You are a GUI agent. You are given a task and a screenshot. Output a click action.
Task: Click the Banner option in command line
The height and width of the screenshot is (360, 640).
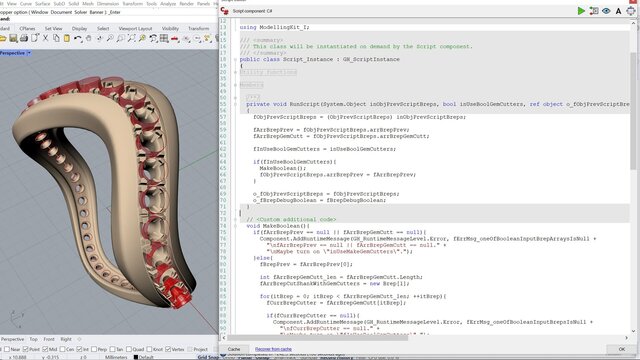pyautogui.click(x=97, y=12)
